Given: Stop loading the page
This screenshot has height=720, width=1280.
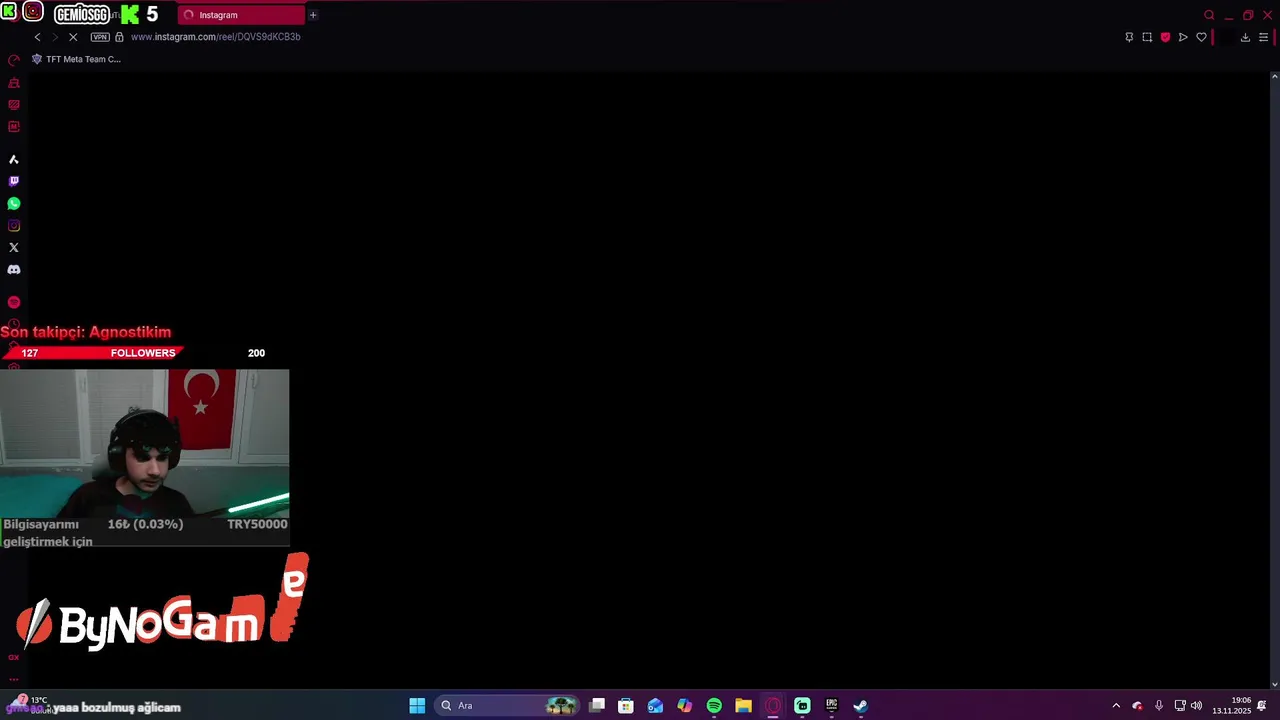Looking at the screenshot, I should pos(73,37).
